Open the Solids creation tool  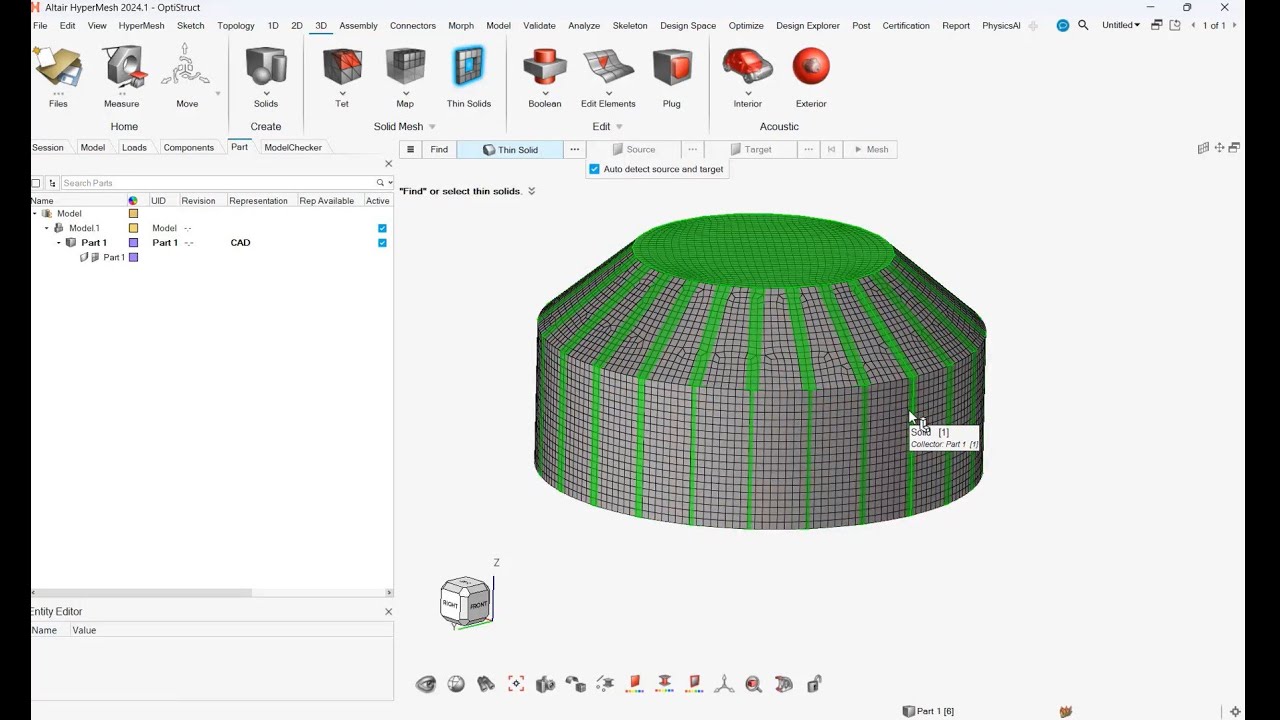pyautogui.click(x=266, y=68)
